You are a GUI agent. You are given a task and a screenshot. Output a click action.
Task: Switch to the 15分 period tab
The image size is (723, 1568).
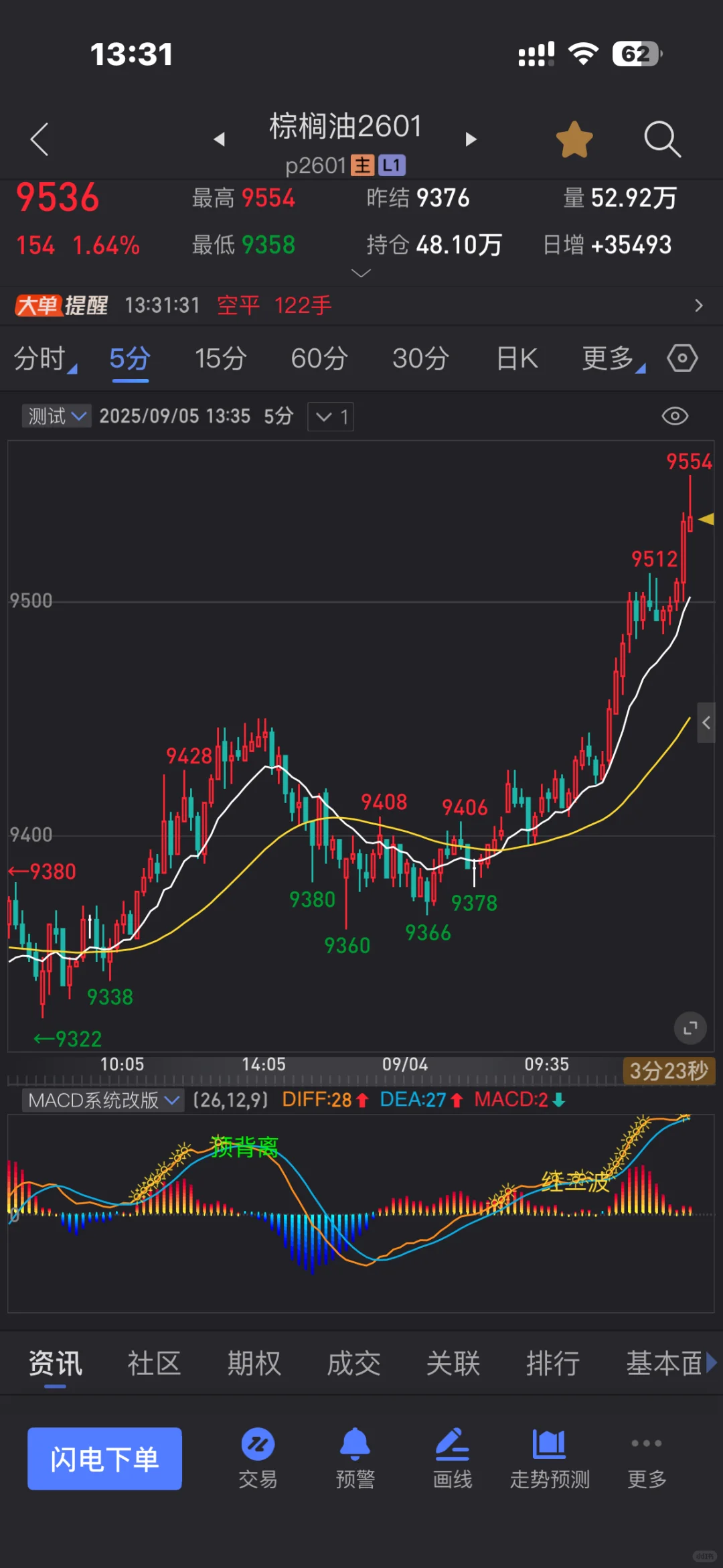click(x=220, y=359)
